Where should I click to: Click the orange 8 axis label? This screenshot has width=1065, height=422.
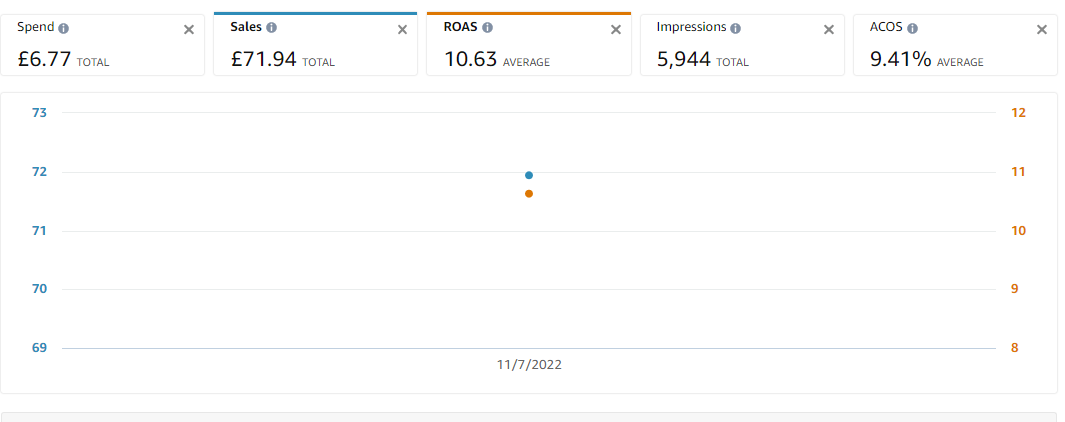tap(1015, 348)
